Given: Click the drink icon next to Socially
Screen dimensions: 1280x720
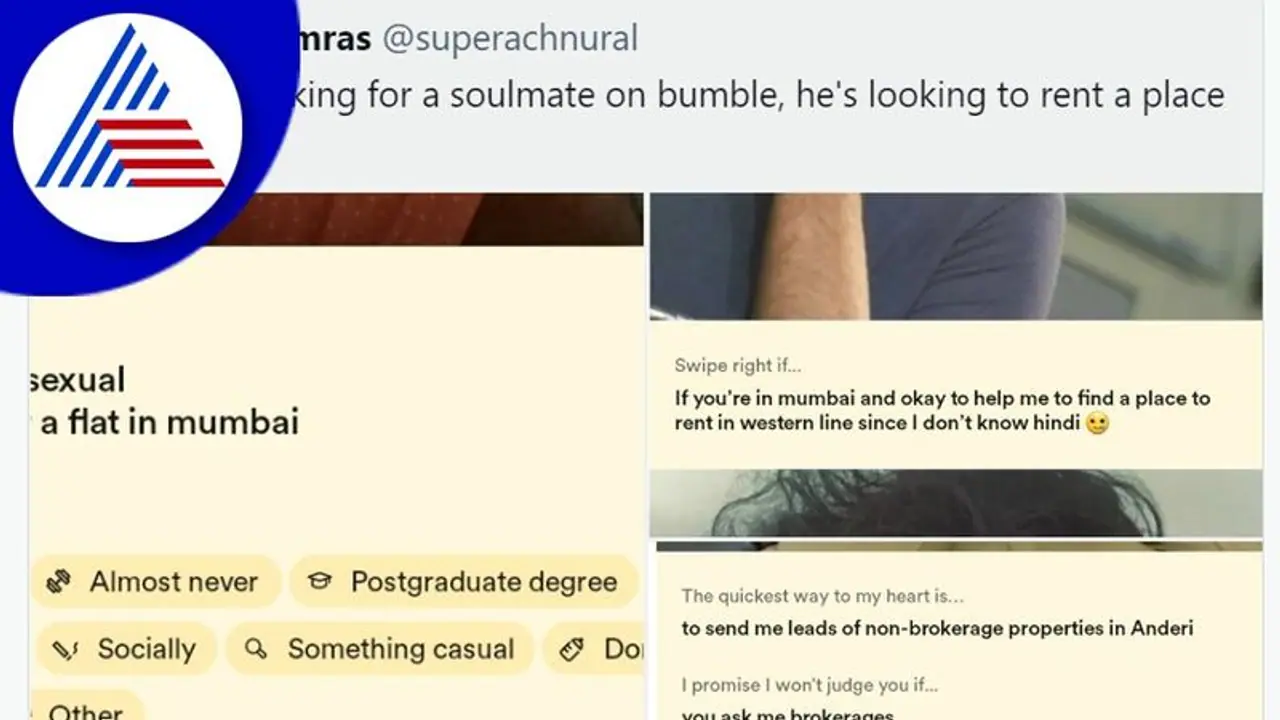Looking at the screenshot, I should click(65, 650).
